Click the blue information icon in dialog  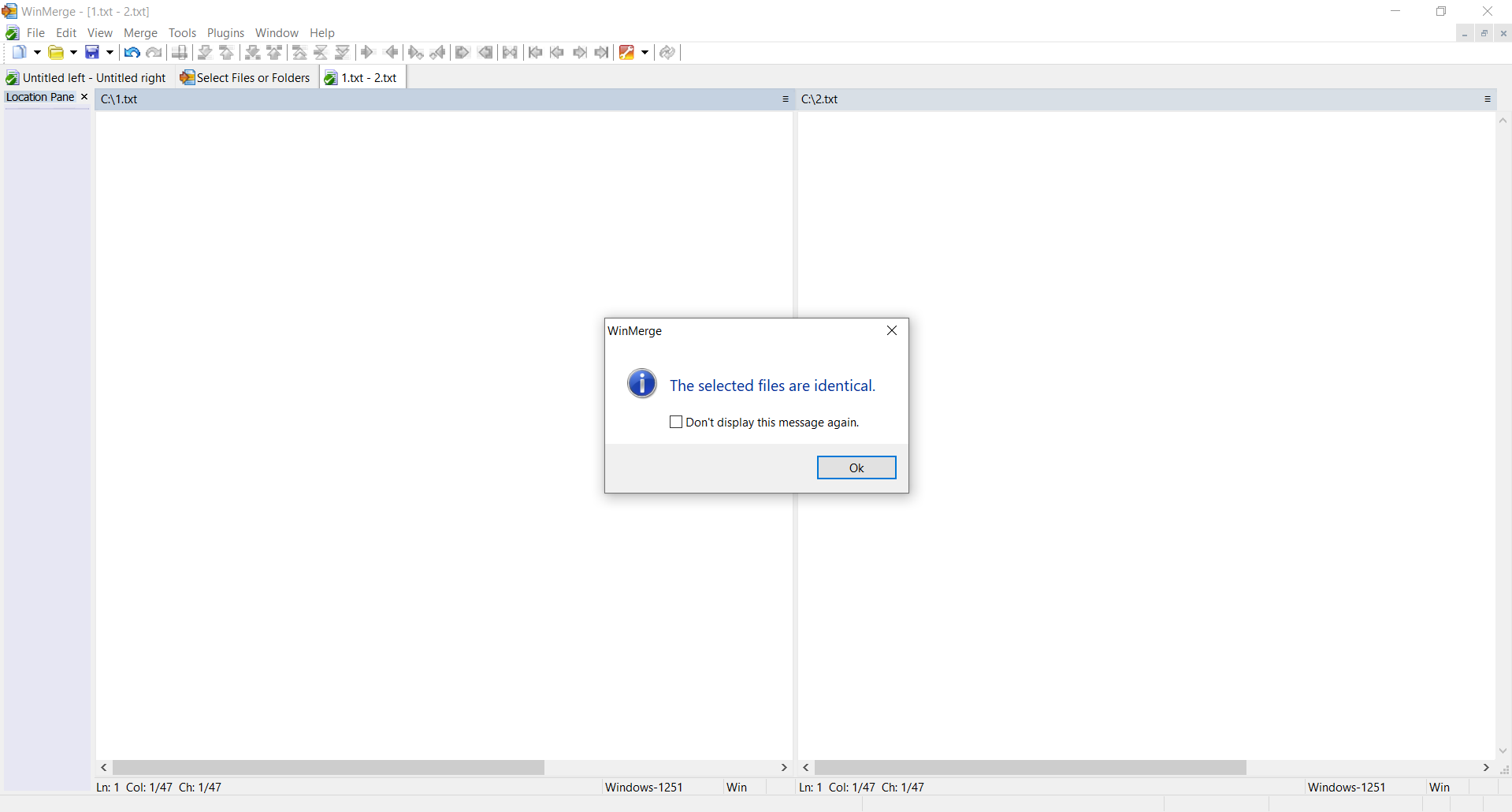(641, 384)
